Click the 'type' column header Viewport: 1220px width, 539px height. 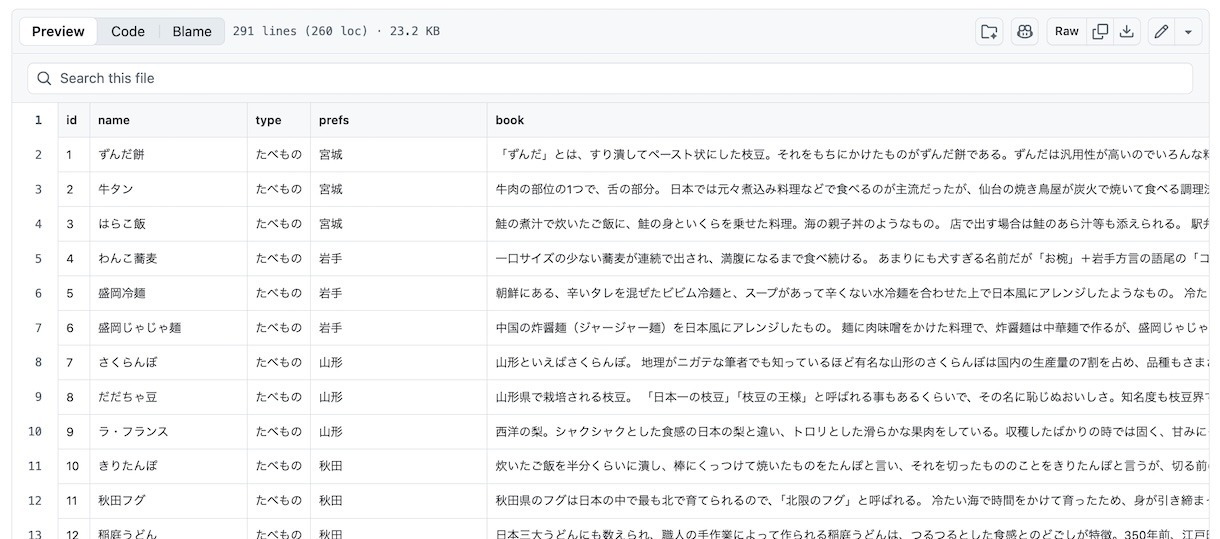(268, 120)
